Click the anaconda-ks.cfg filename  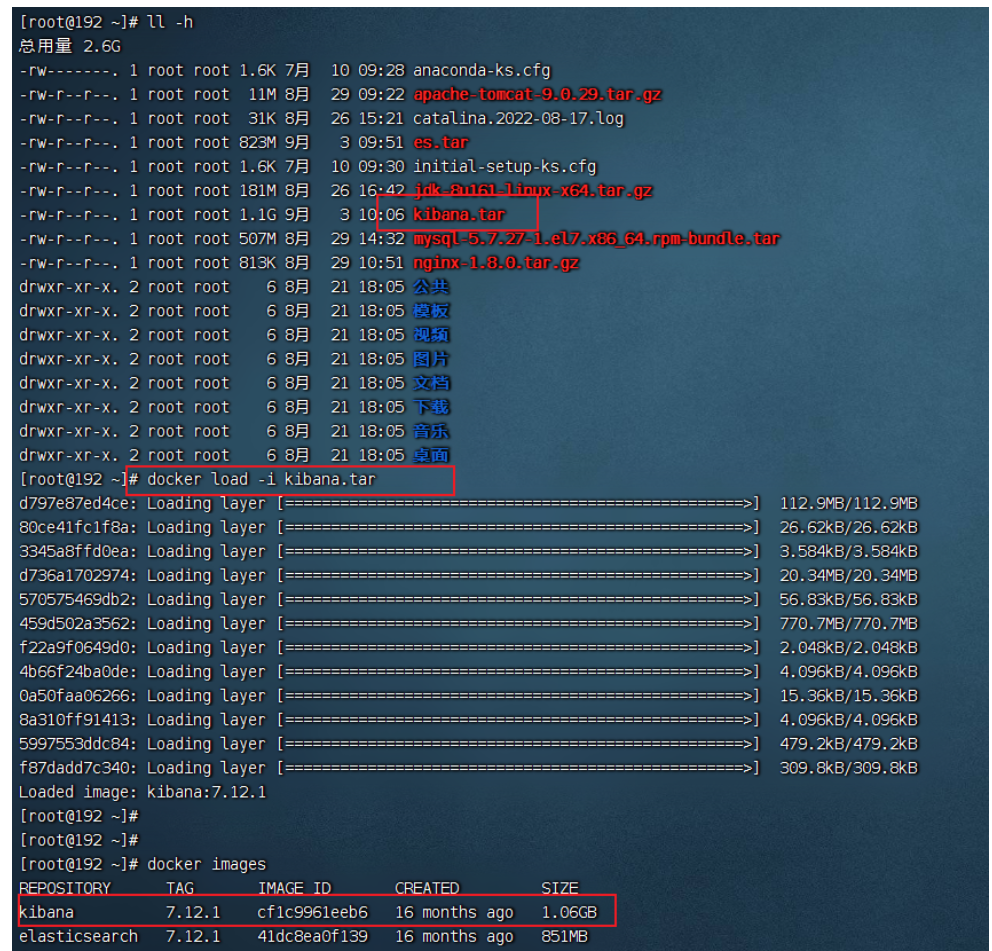point(481,70)
